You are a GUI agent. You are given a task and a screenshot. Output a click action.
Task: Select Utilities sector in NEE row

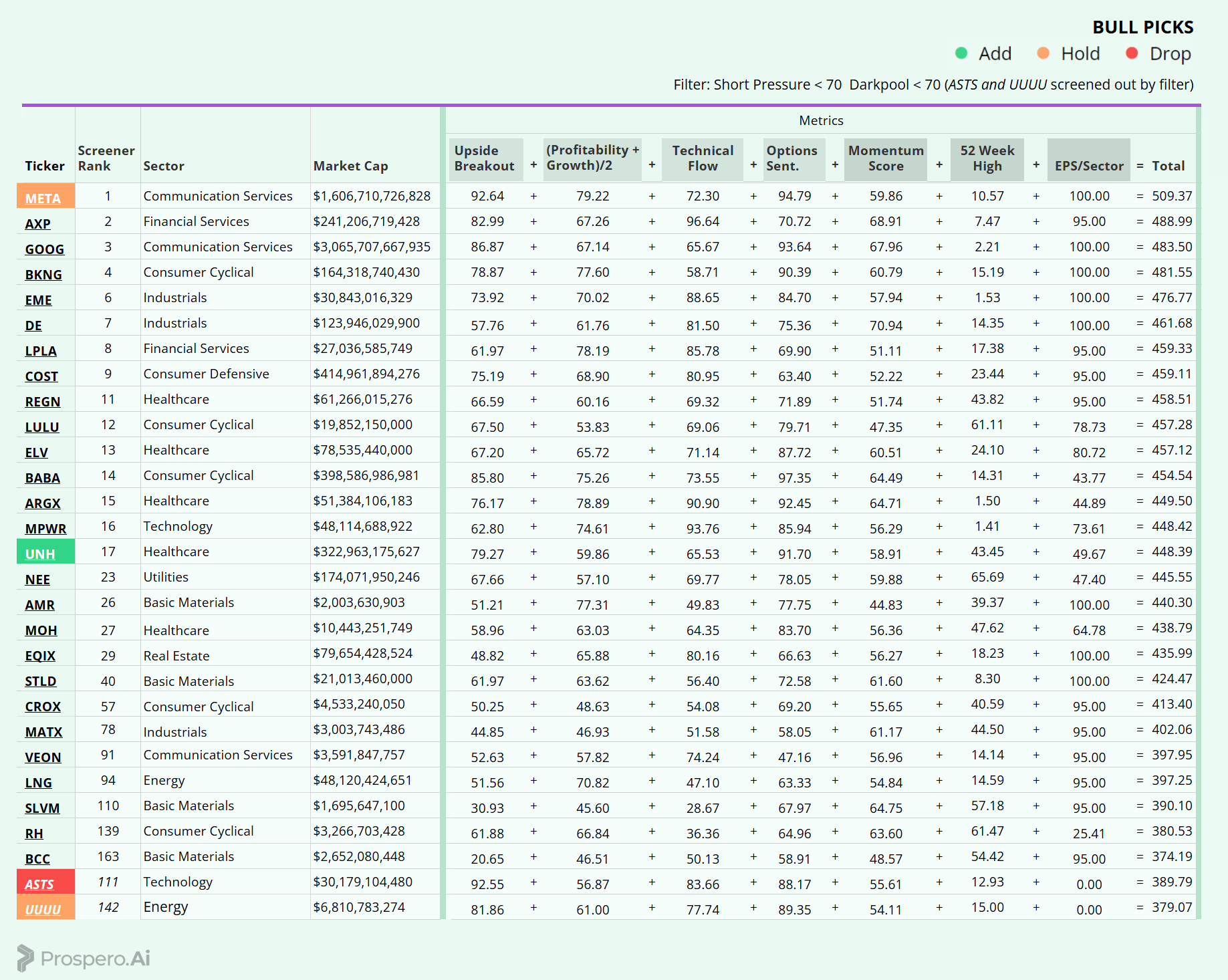166,577
